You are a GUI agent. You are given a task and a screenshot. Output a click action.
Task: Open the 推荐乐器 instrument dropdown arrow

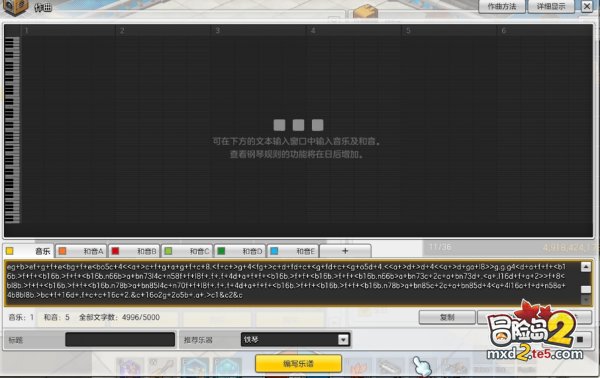343,339
